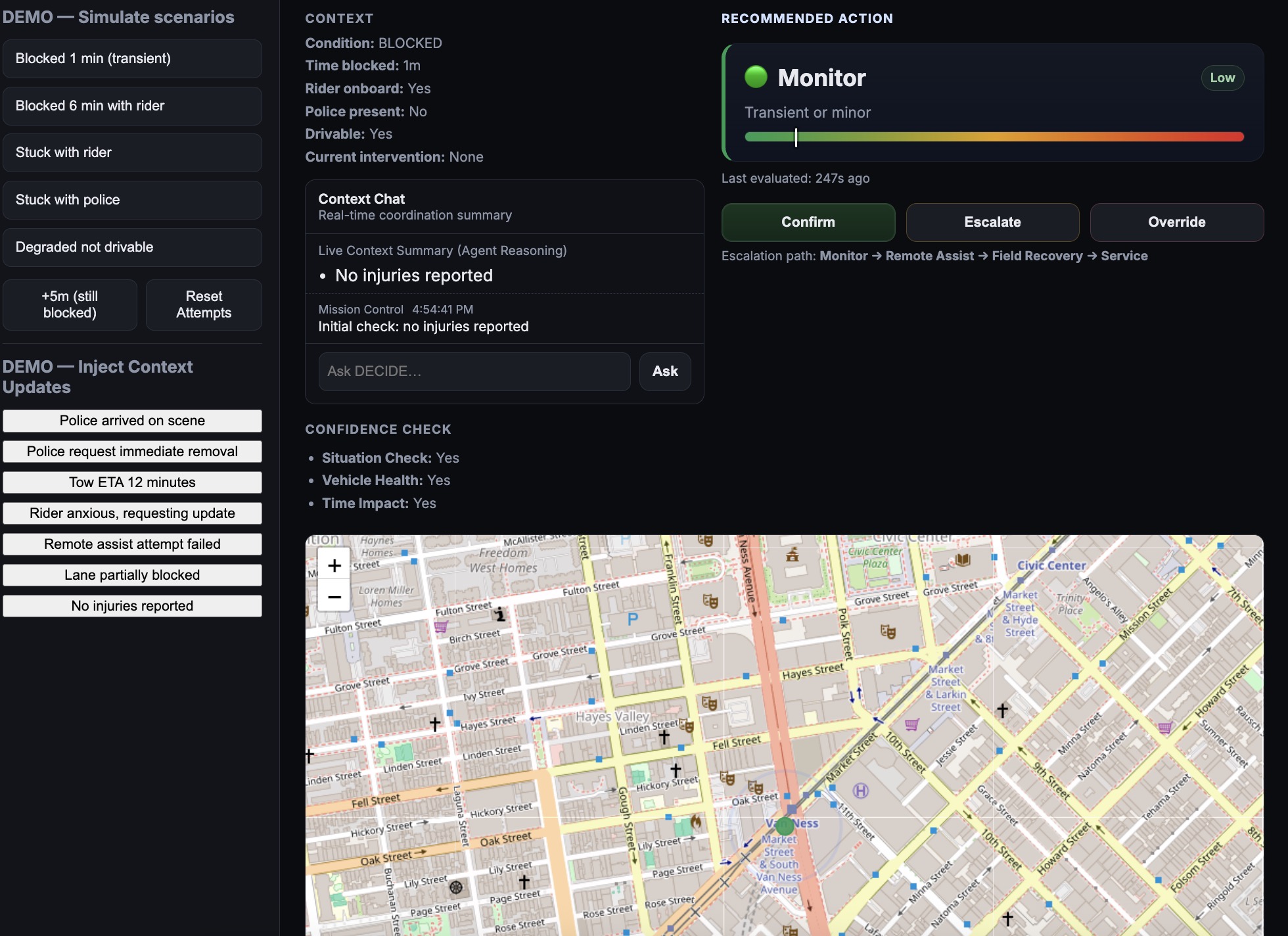Image resolution: width=1288 pixels, height=936 pixels.
Task: Click the severity gradient bar
Action: [994, 137]
